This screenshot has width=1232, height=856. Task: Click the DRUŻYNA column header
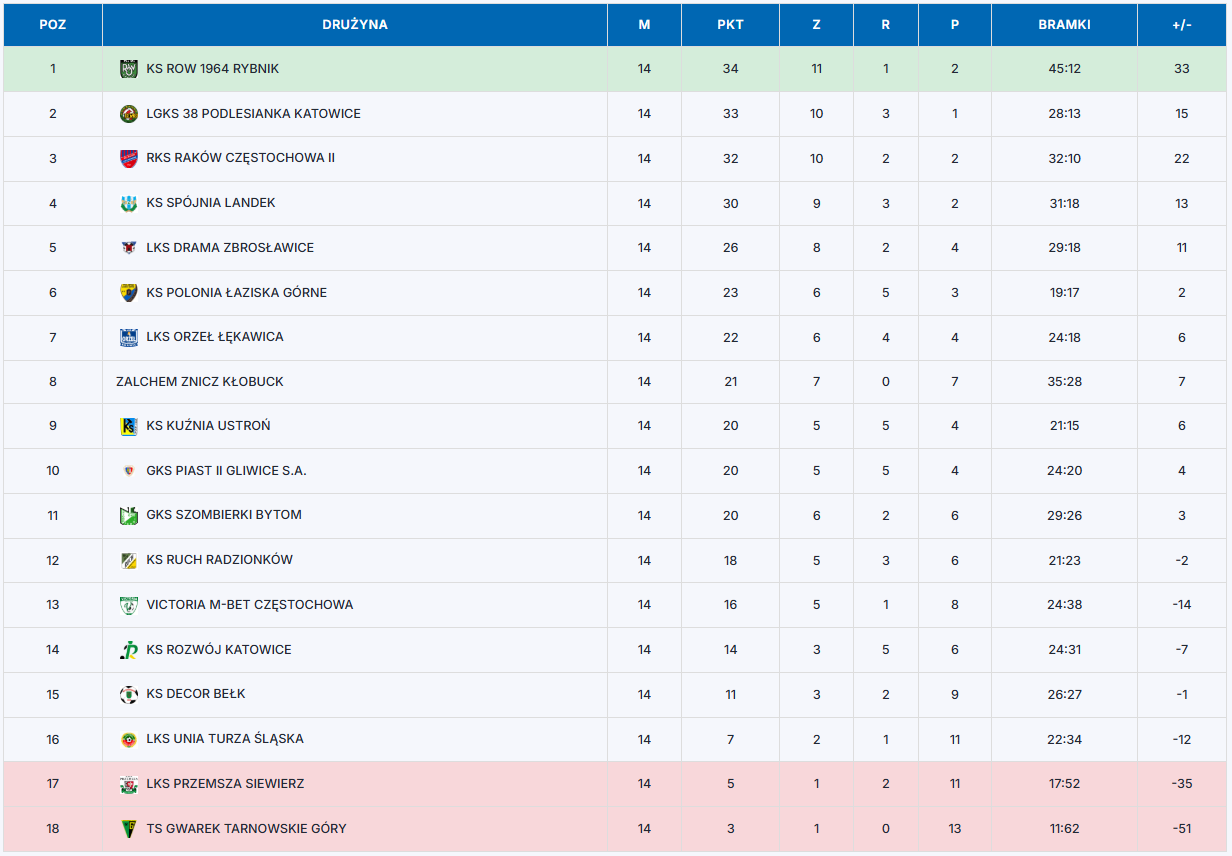click(355, 25)
